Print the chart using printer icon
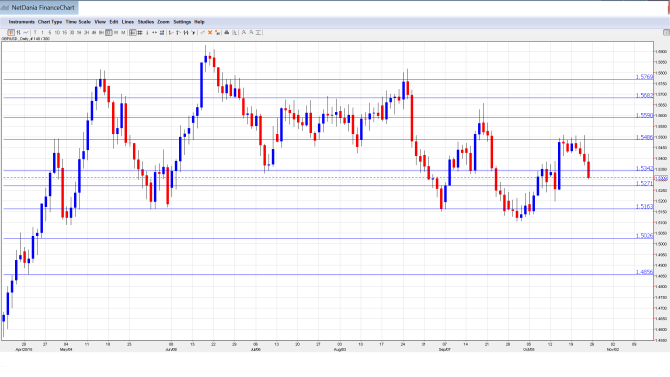 tap(227, 32)
